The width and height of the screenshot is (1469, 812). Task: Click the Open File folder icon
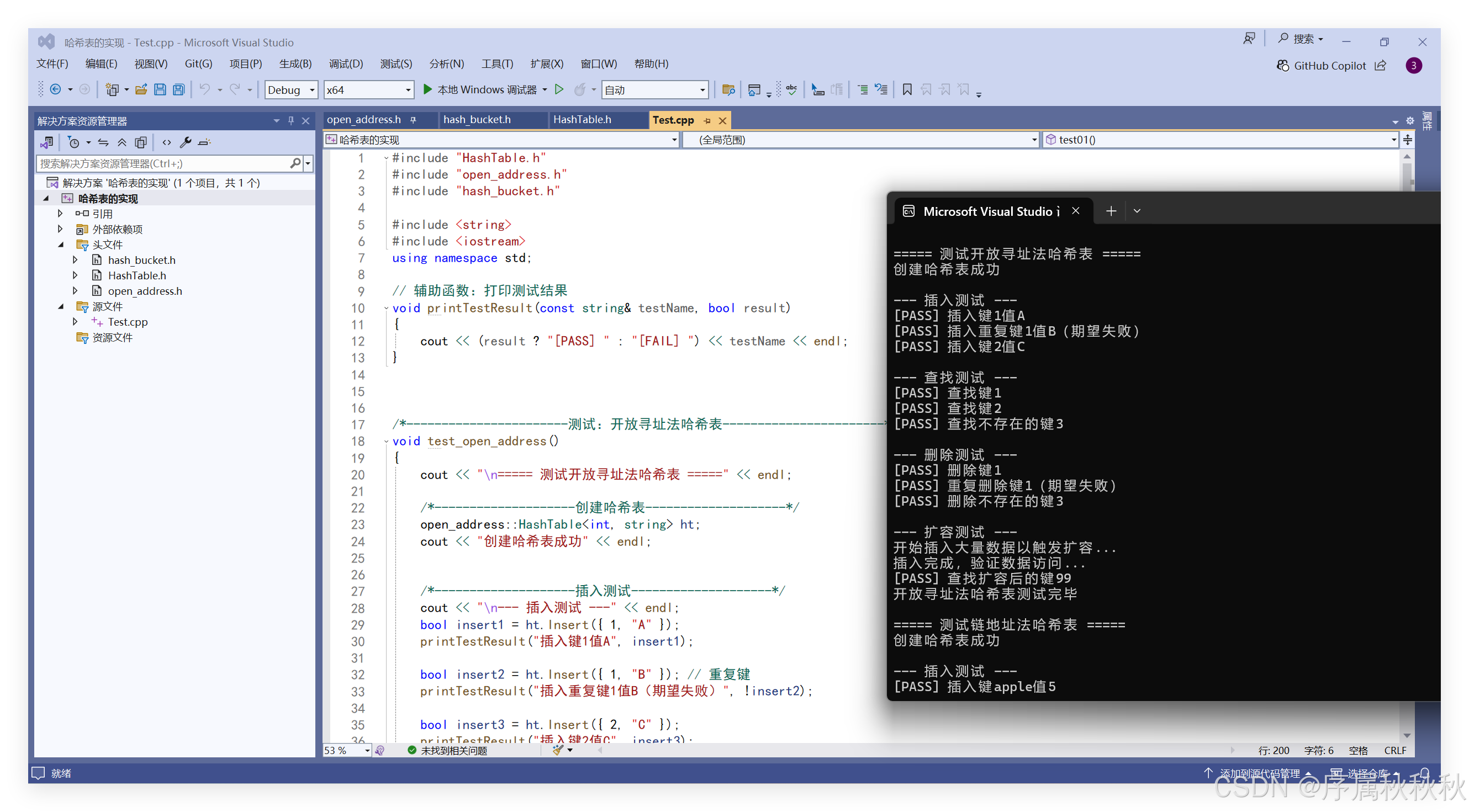coord(141,89)
